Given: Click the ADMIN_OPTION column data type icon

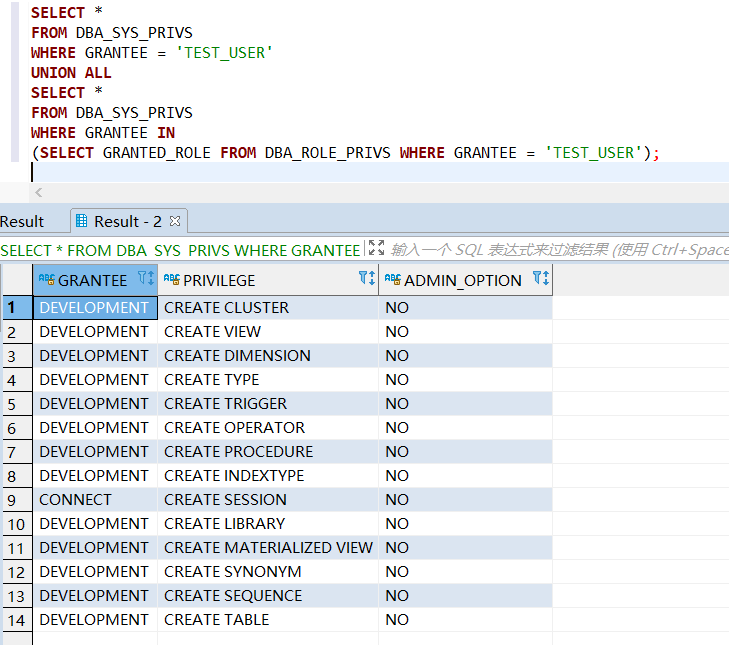Looking at the screenshot, I should click(393, 280).
